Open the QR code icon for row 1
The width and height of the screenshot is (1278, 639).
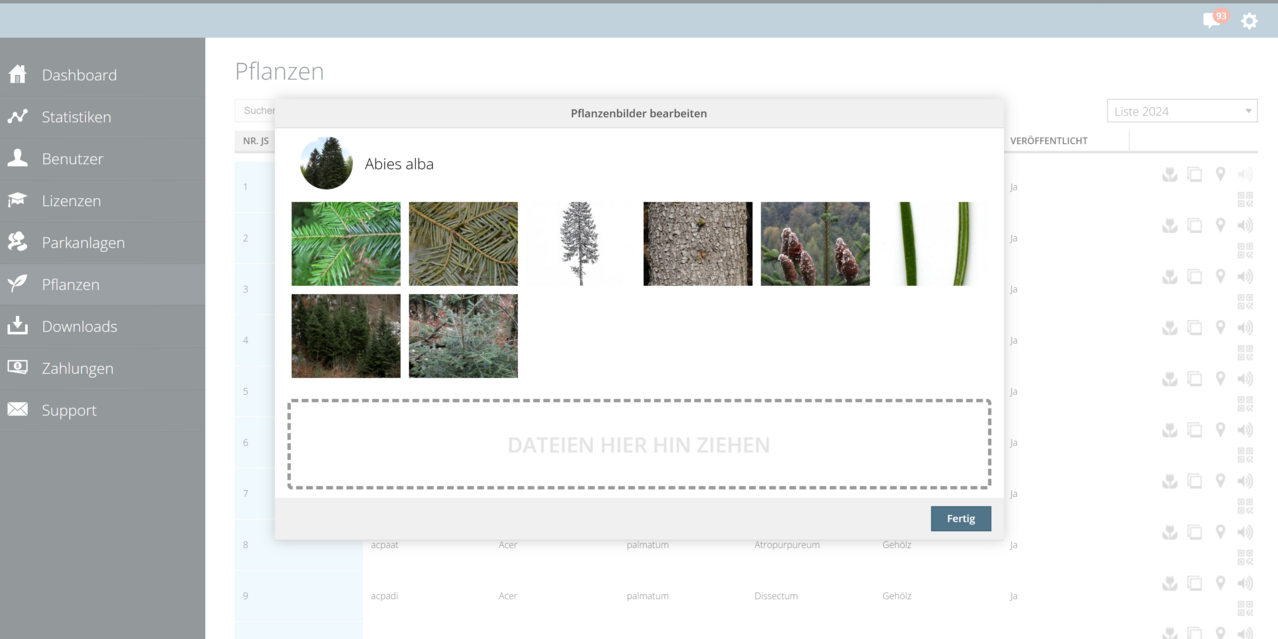tap(1245, 199)
